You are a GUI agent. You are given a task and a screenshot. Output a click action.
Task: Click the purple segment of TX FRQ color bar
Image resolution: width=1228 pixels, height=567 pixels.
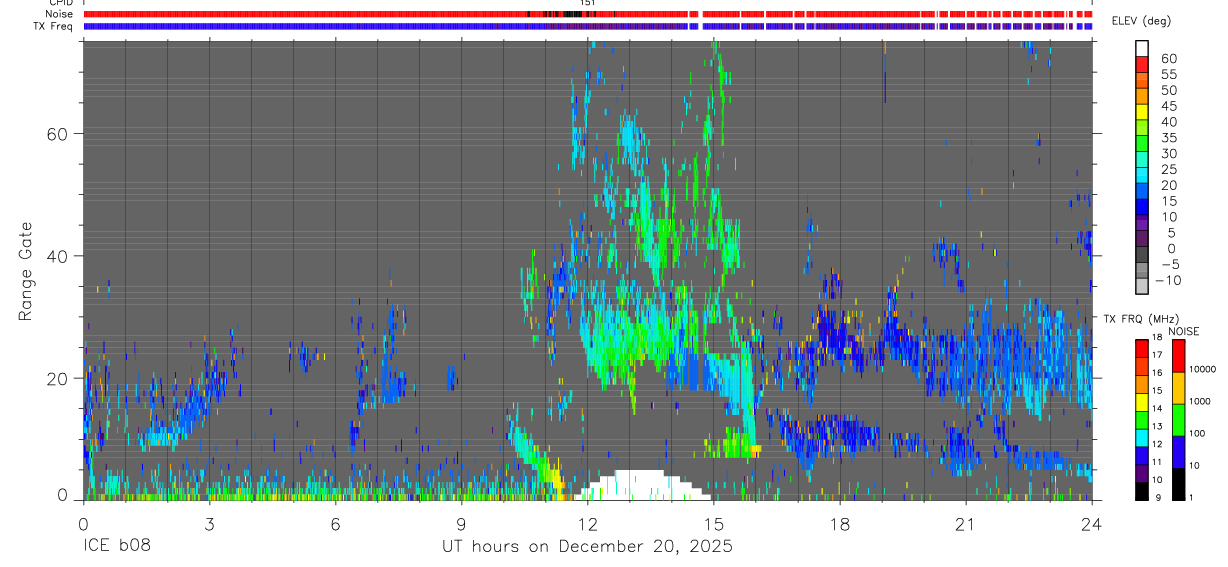(x=1142, y=473)
